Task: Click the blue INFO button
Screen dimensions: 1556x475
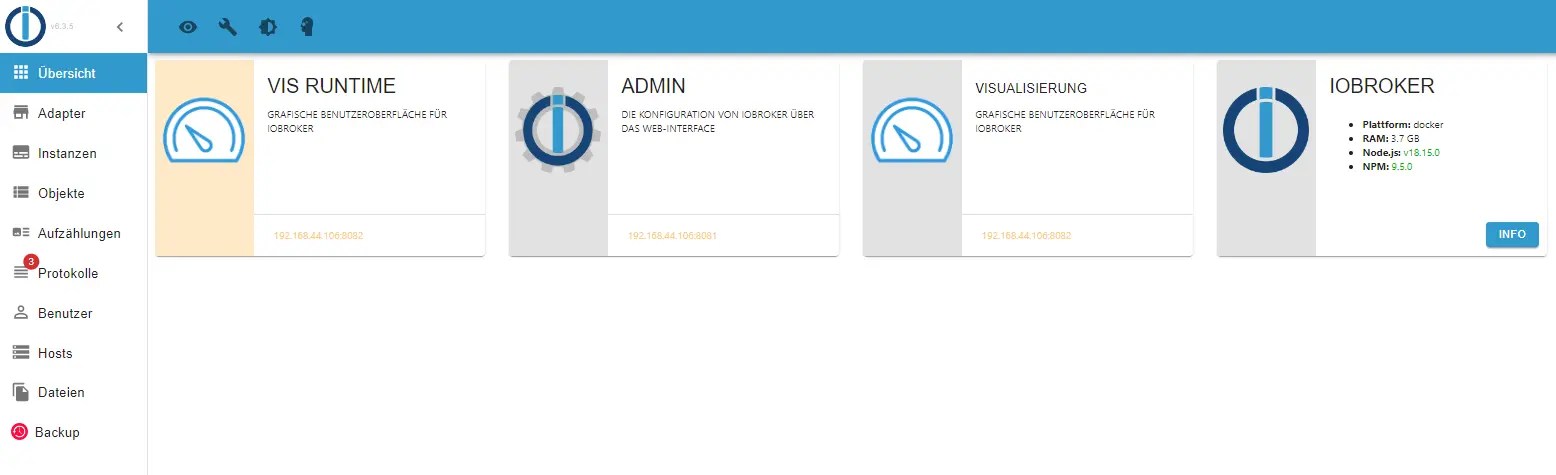Action: (1512, 234)
